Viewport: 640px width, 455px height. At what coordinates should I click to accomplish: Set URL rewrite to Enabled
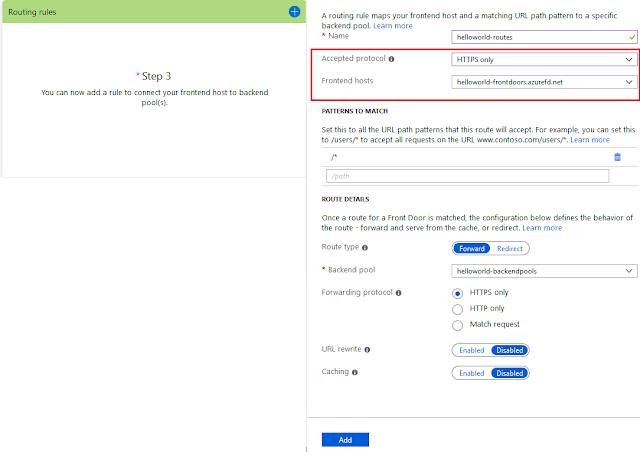[471, 350]
